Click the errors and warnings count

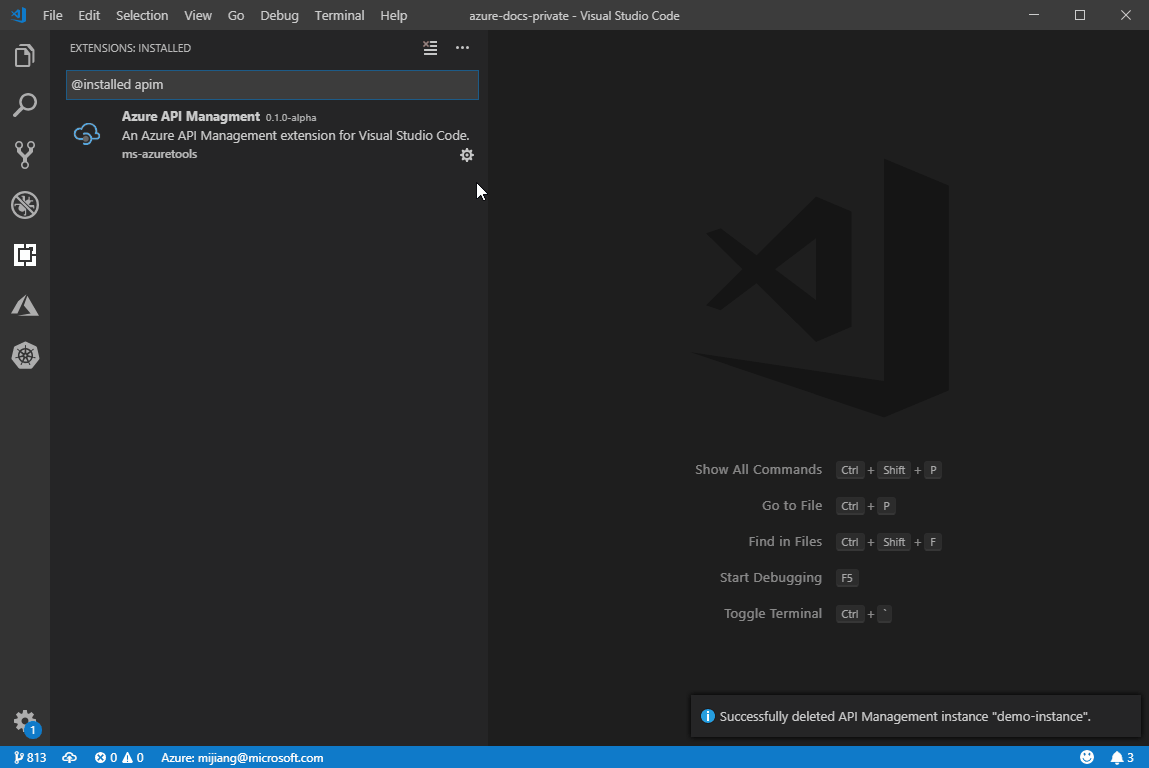click(119, 758)
